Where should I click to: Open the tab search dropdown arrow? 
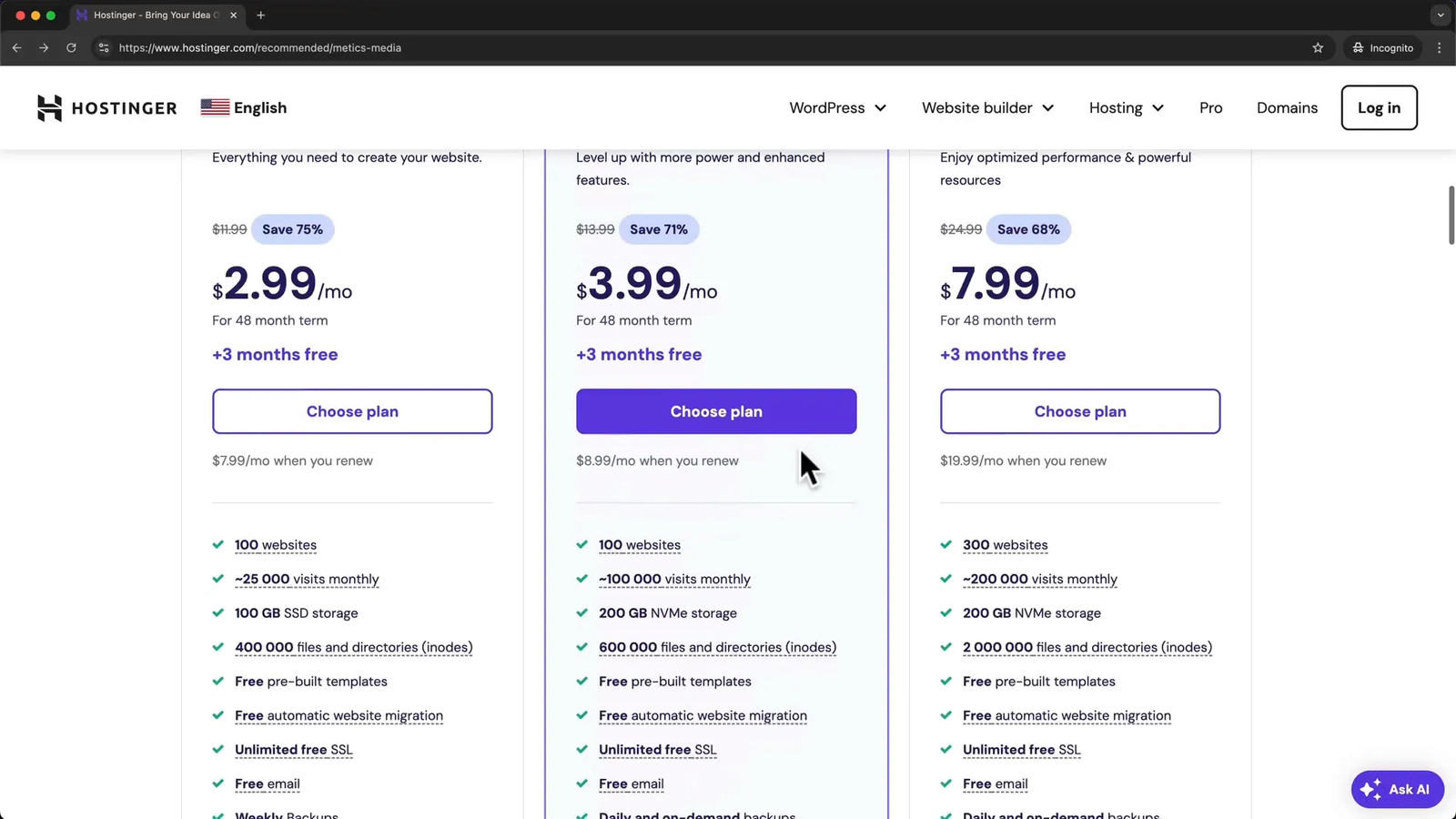coord(1440,15)
